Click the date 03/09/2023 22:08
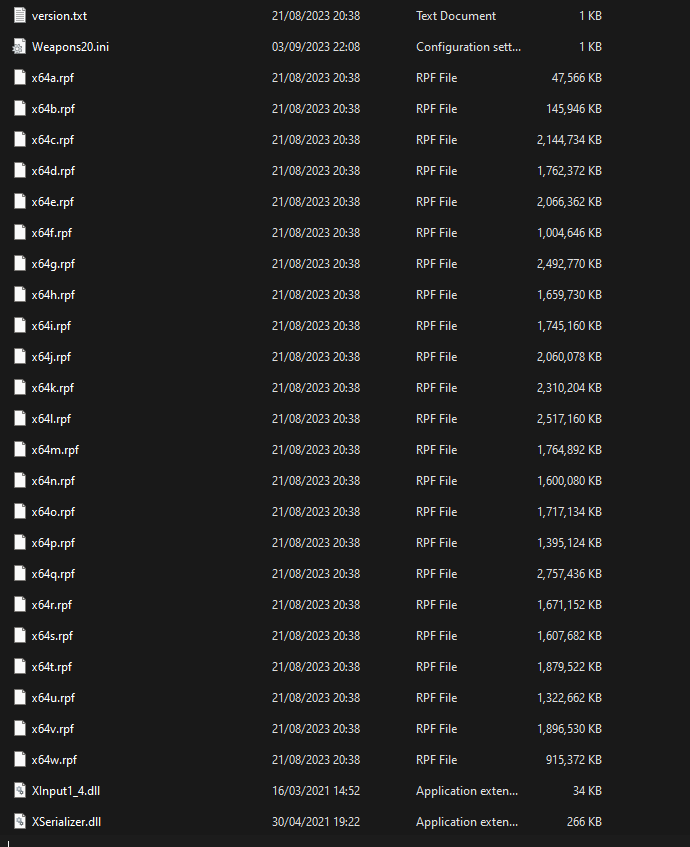The width and height of the screenshot is (690, 847). pos(316,47)
